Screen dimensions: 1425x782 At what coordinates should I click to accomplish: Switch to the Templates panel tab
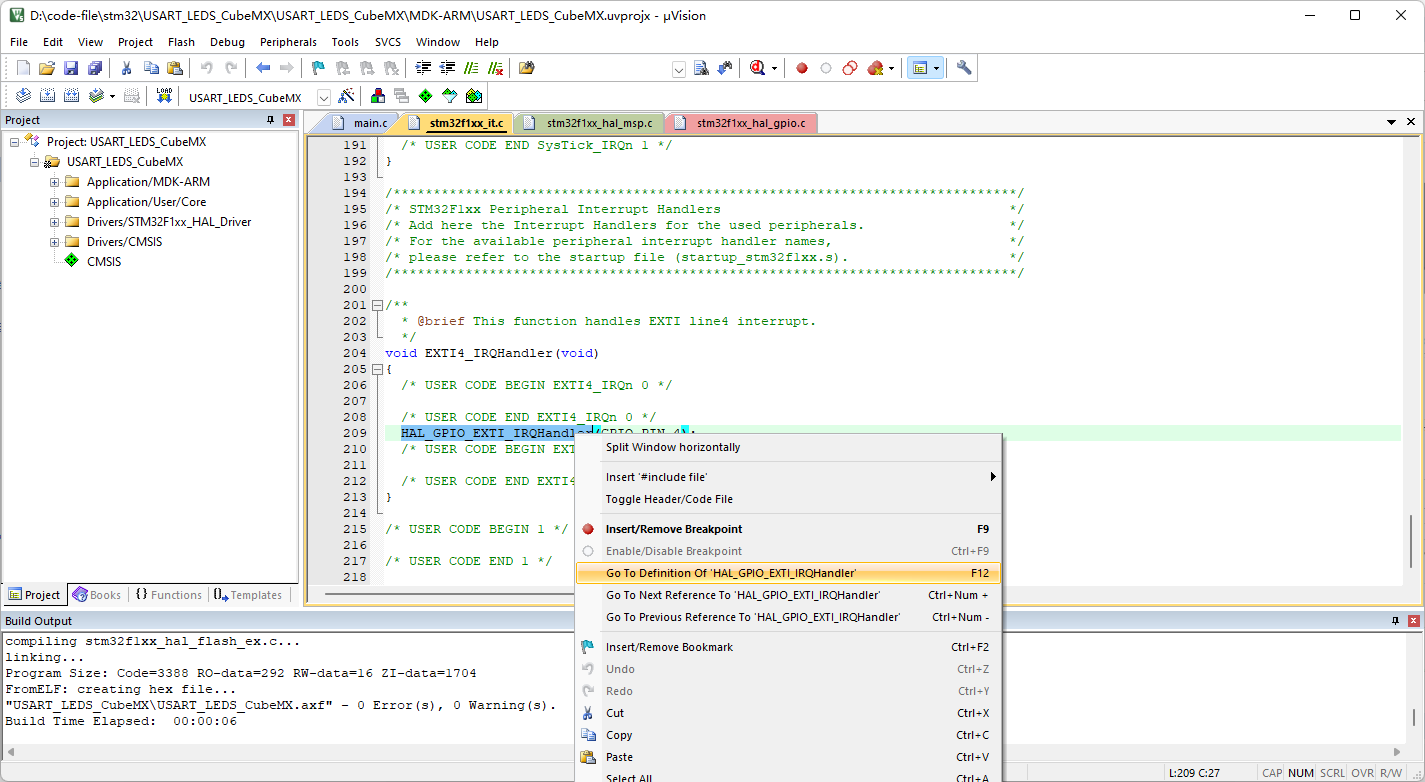[247, 595]
